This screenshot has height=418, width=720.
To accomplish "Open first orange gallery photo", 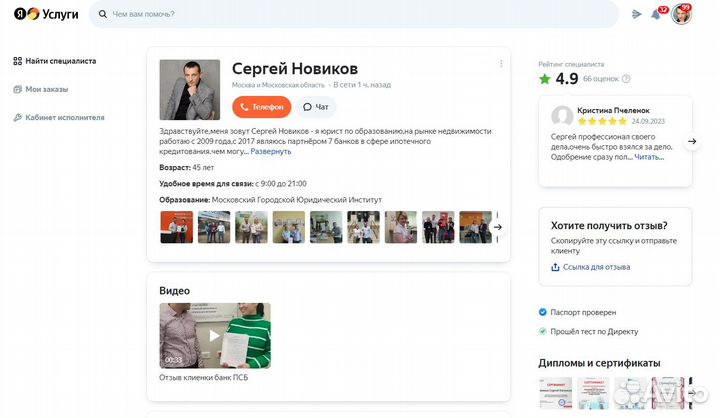I will (177, 227).
